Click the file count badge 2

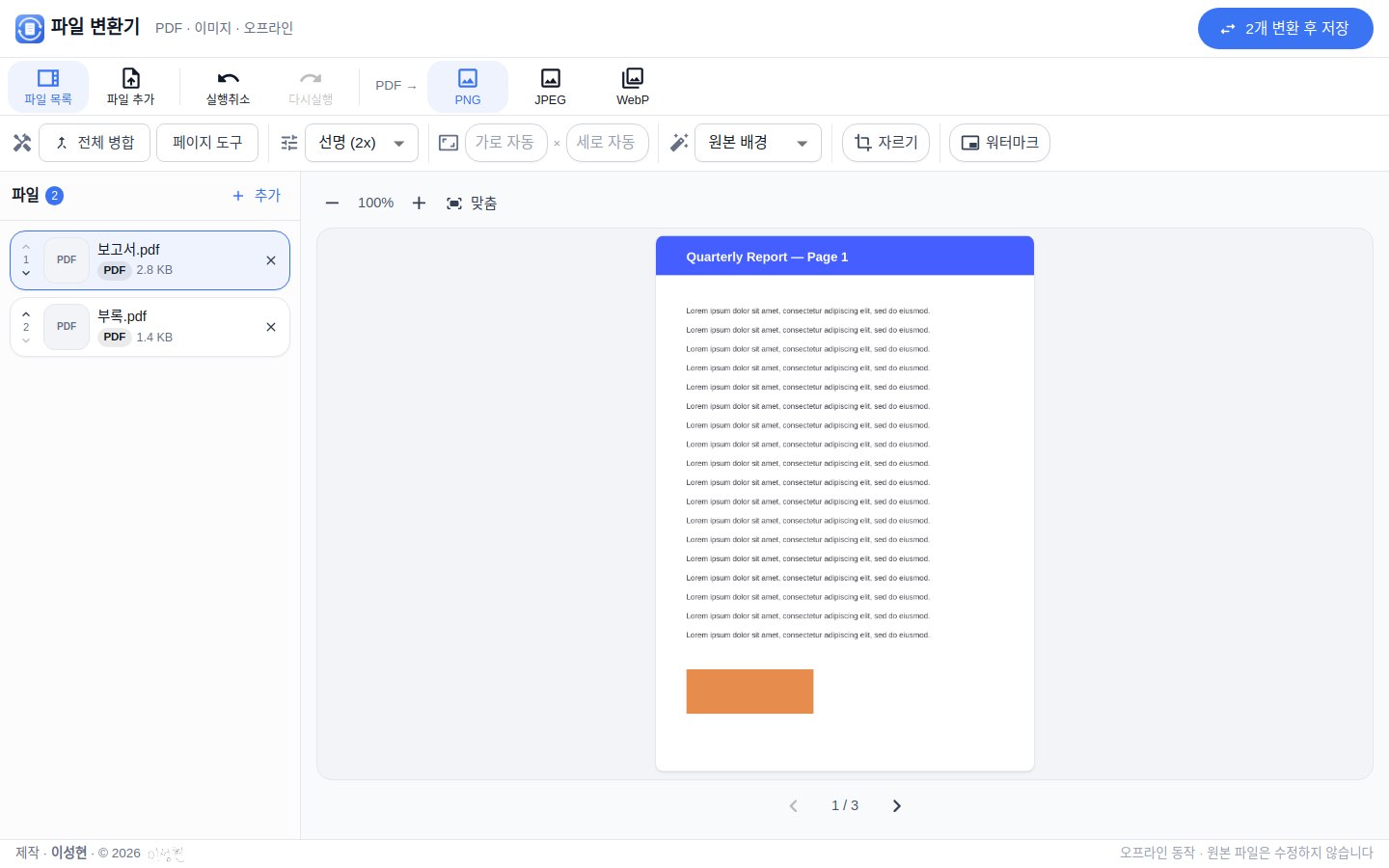pyautogui.click(x=55, y=196)
